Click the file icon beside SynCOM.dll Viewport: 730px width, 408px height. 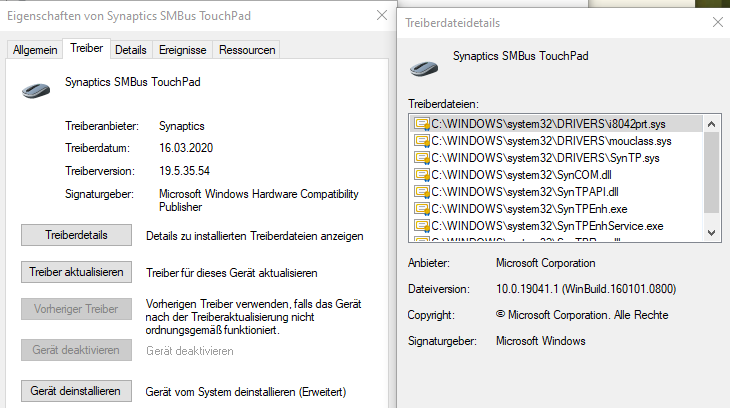(422, 175)
